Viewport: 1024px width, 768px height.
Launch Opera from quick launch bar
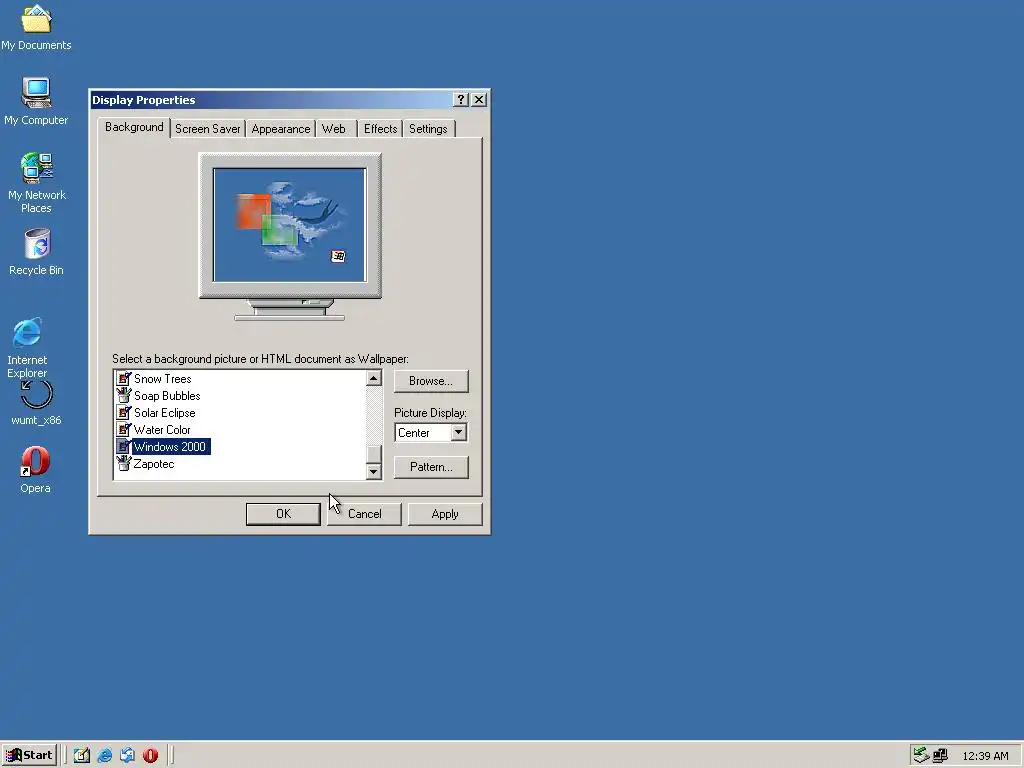150,755
